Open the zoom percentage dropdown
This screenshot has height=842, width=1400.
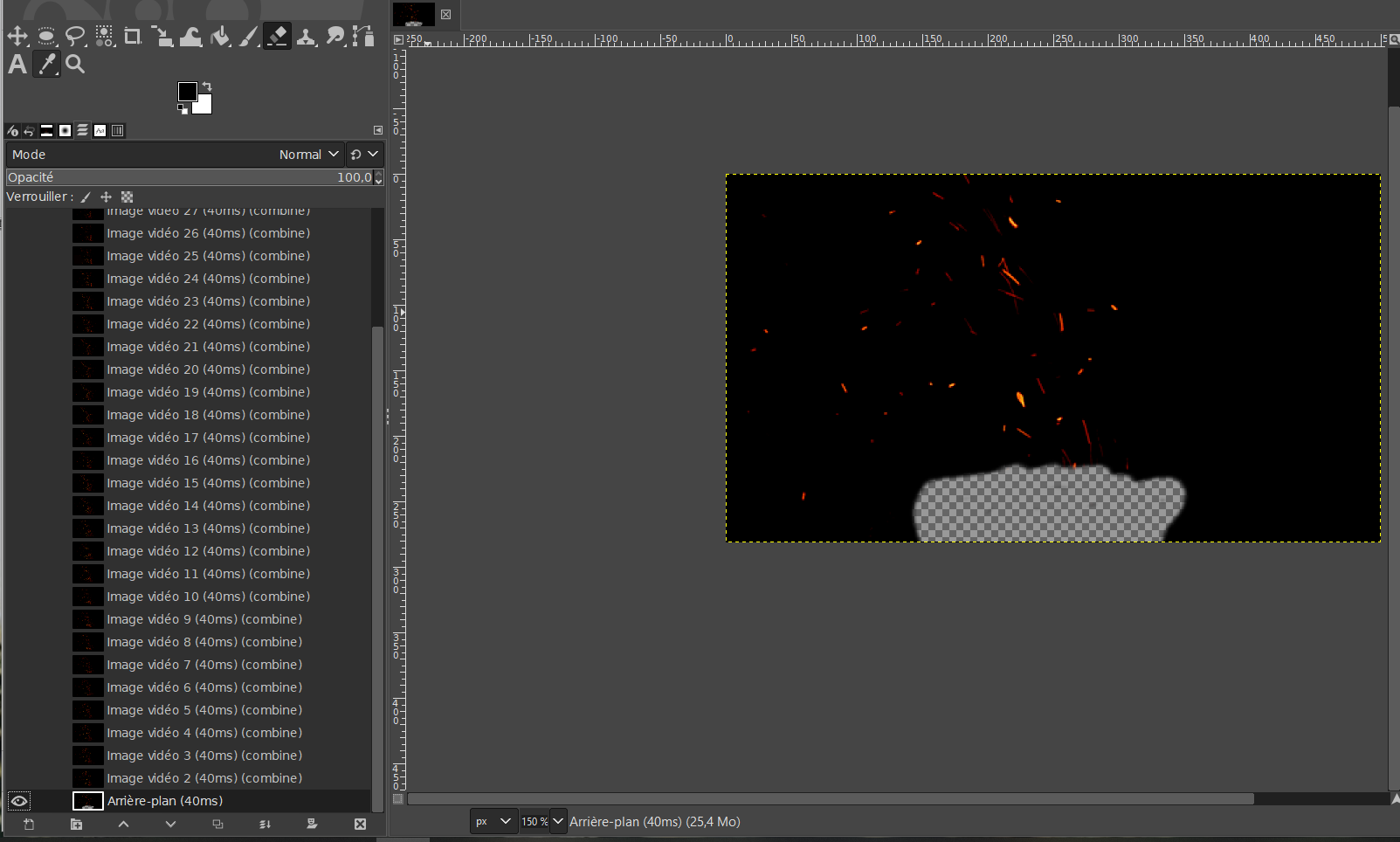pyautogui.click(x=558, y=821)
